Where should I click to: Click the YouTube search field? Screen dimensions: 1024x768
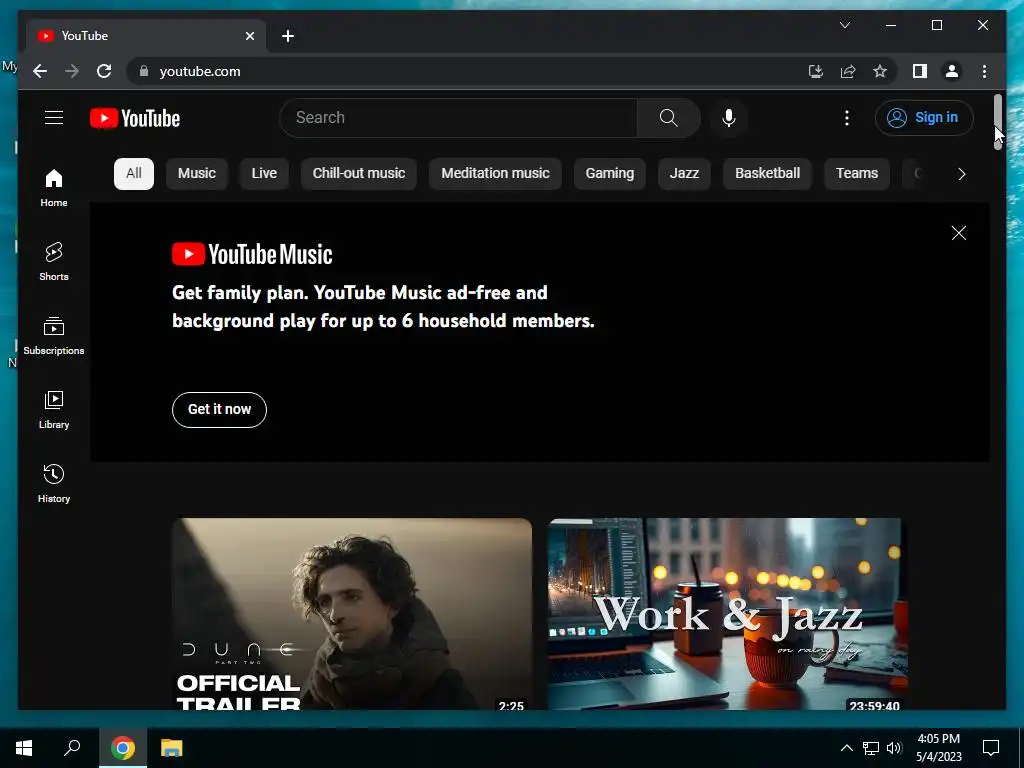(x=458, y=118)
